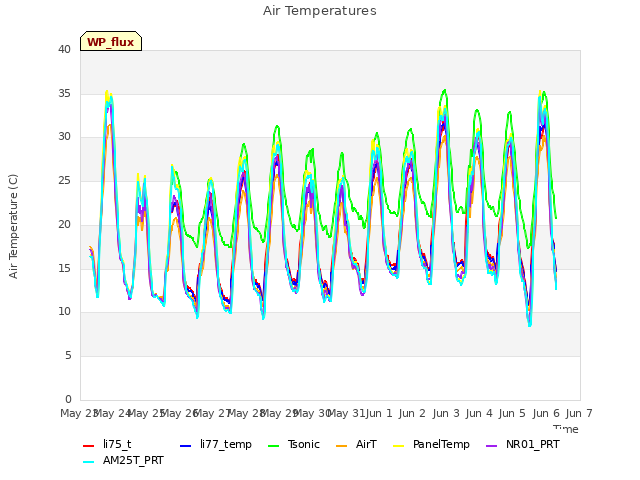640x480 pixels.
Task: Click the Jun 4 x-axis label
Action: tap(479, 413)
